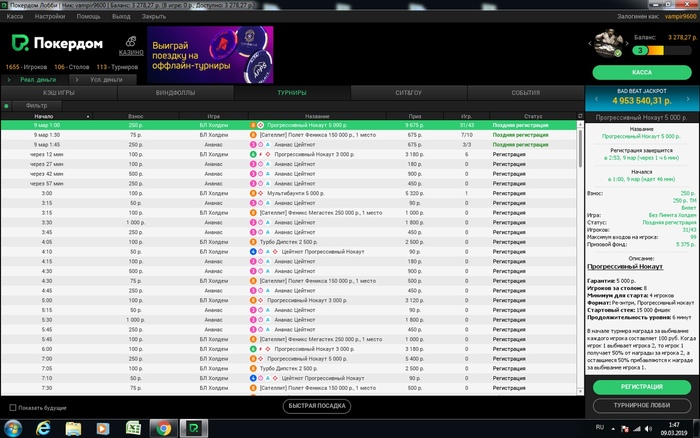Show previous avatar with left arrow
700x438 pixels.
(590, 44)
